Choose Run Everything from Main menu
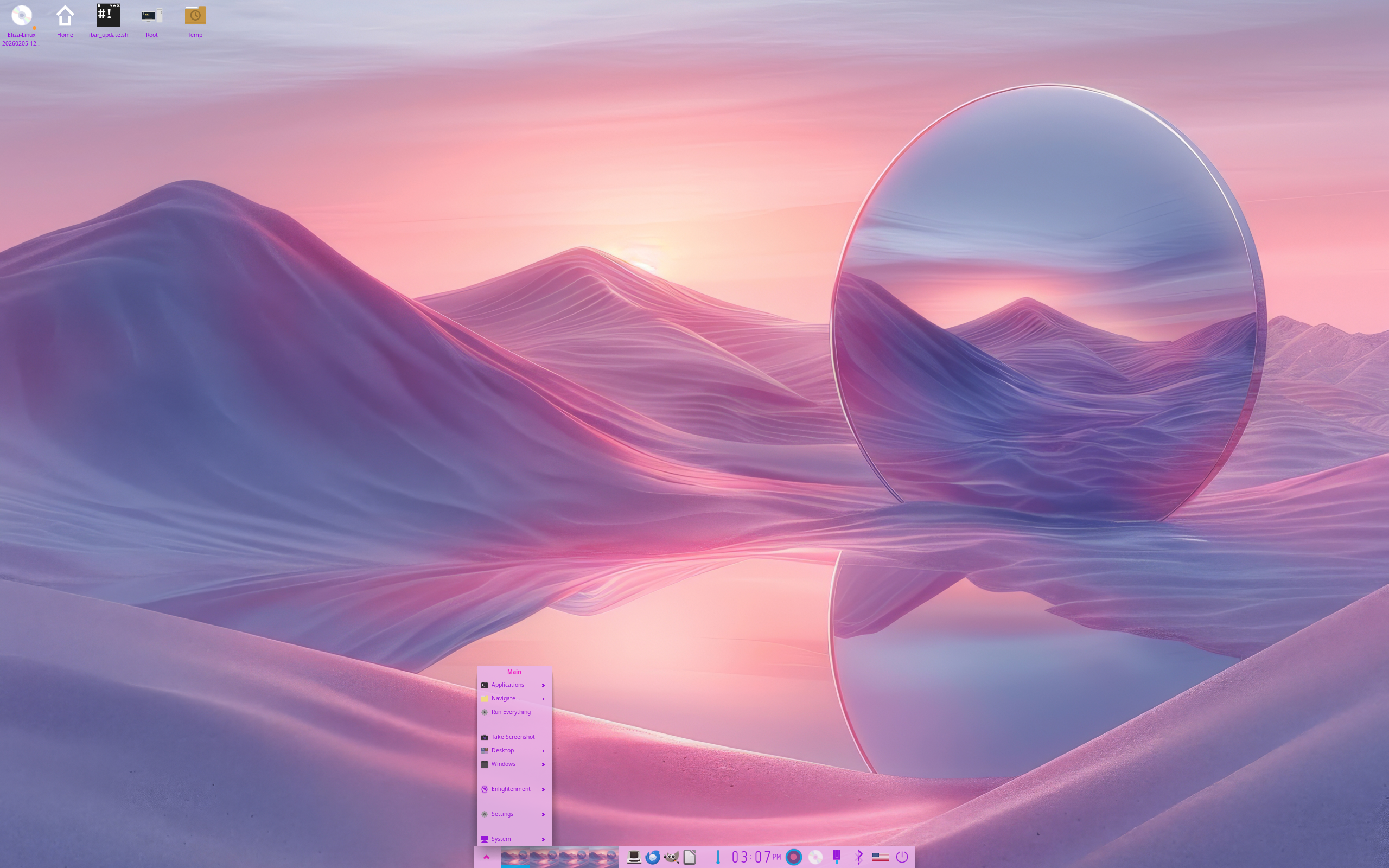This screenshot has width=1389, height=868. [x=514, y=712]
